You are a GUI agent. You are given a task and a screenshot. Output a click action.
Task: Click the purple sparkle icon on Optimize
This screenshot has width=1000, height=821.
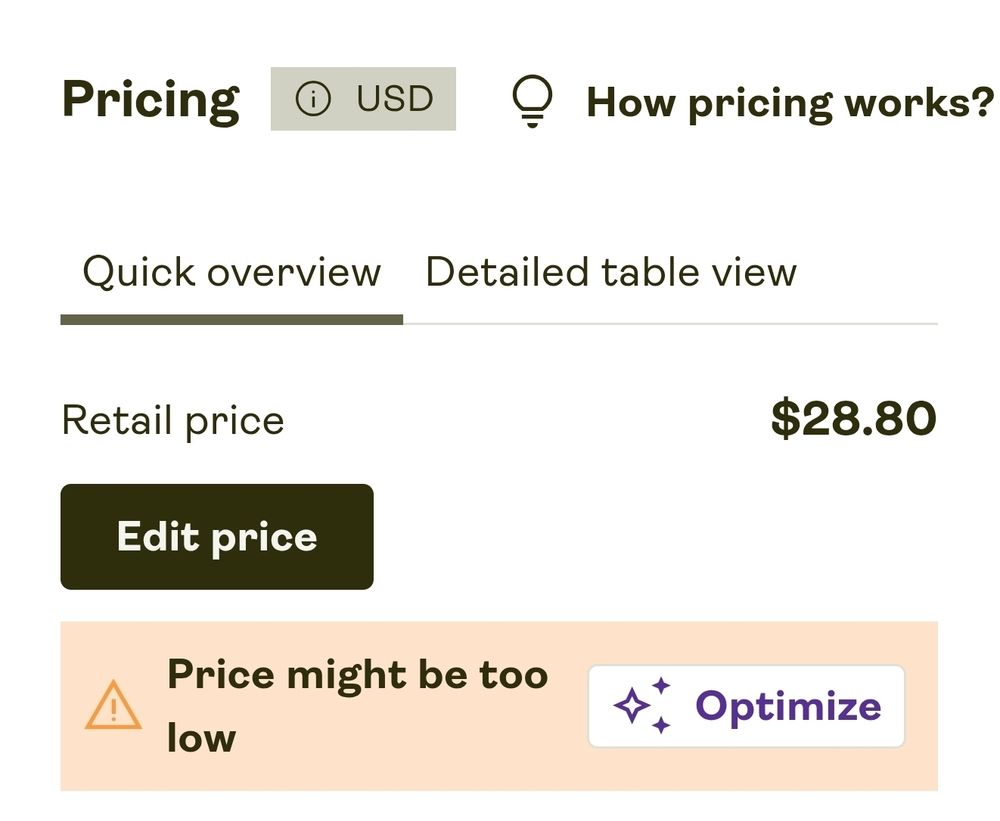point(642,706)
